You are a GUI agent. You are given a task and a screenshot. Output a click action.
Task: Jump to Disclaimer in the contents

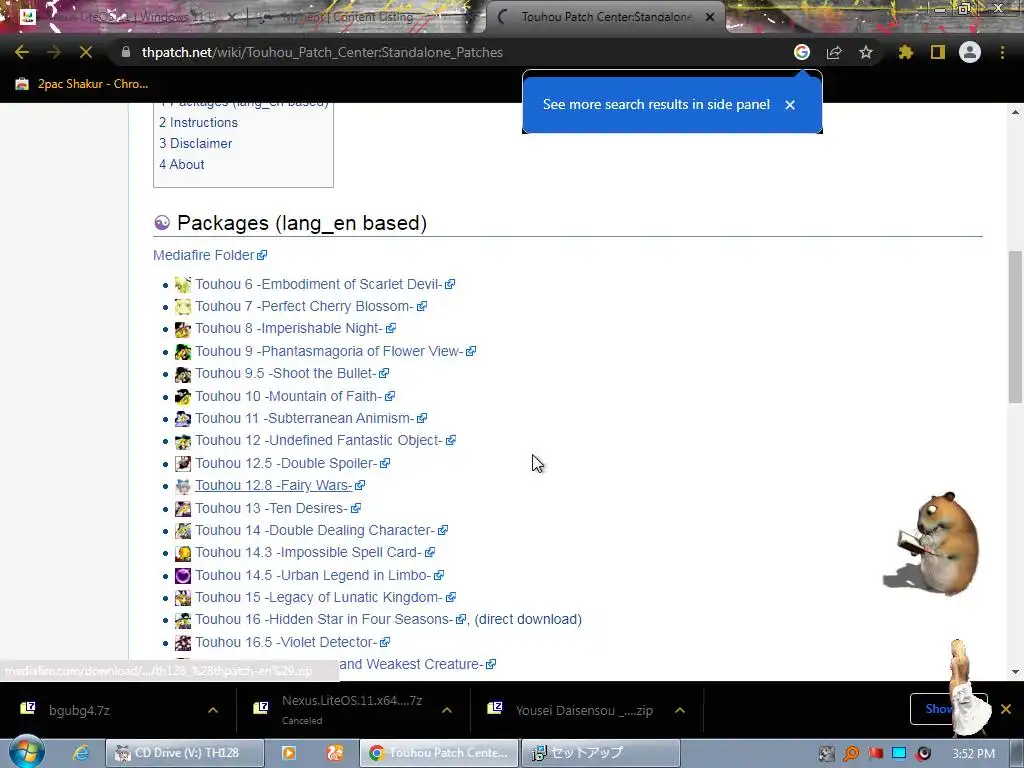pos(196,143)
